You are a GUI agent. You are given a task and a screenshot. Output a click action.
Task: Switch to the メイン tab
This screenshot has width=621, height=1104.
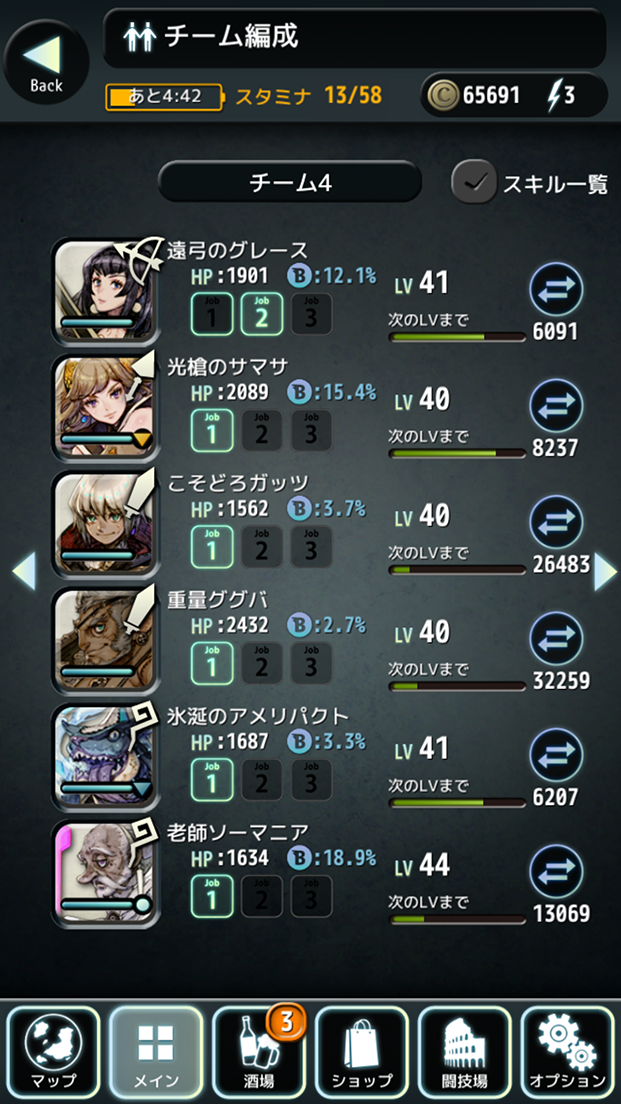pos(156,1051)
